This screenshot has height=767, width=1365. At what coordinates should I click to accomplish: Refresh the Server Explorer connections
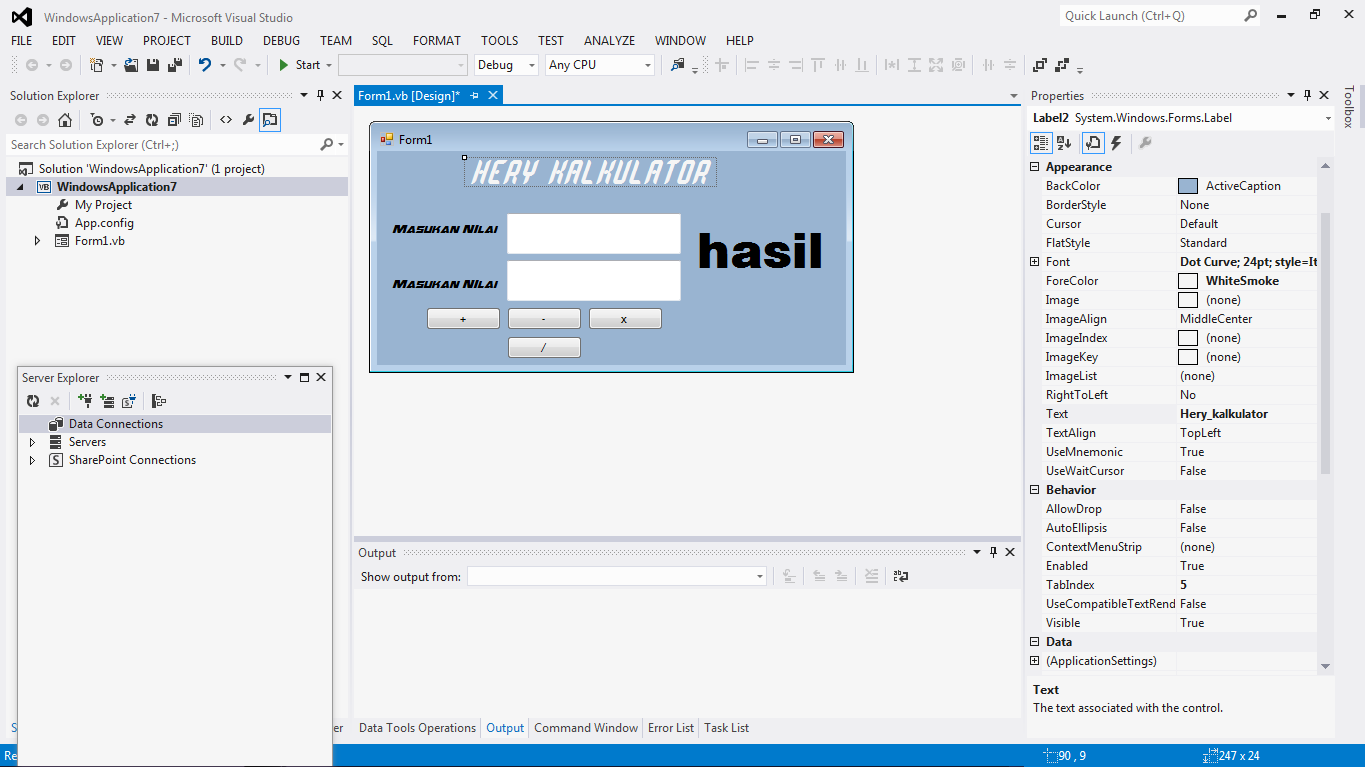pyautogui.click(x=33, y=400)
